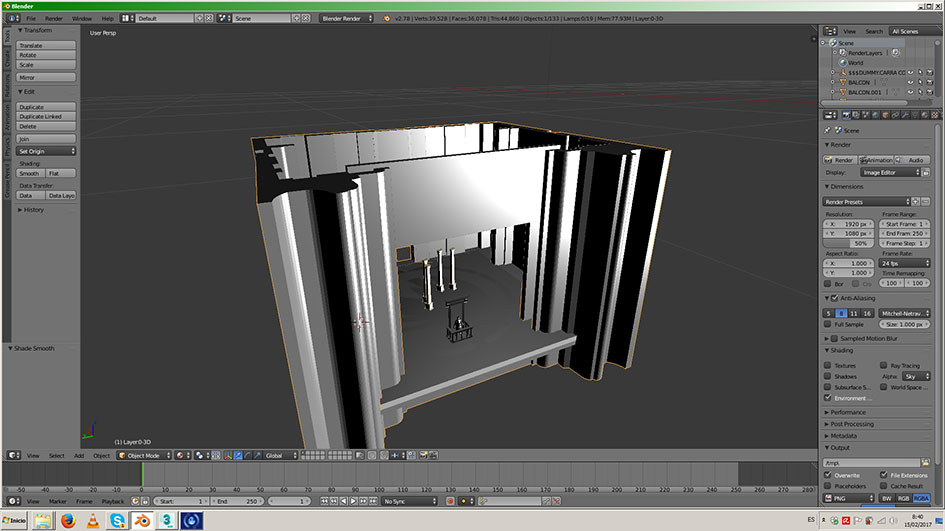Click the viewport shading sphere icon
Viewport: 945px width, 531px height.
(182, 455)
